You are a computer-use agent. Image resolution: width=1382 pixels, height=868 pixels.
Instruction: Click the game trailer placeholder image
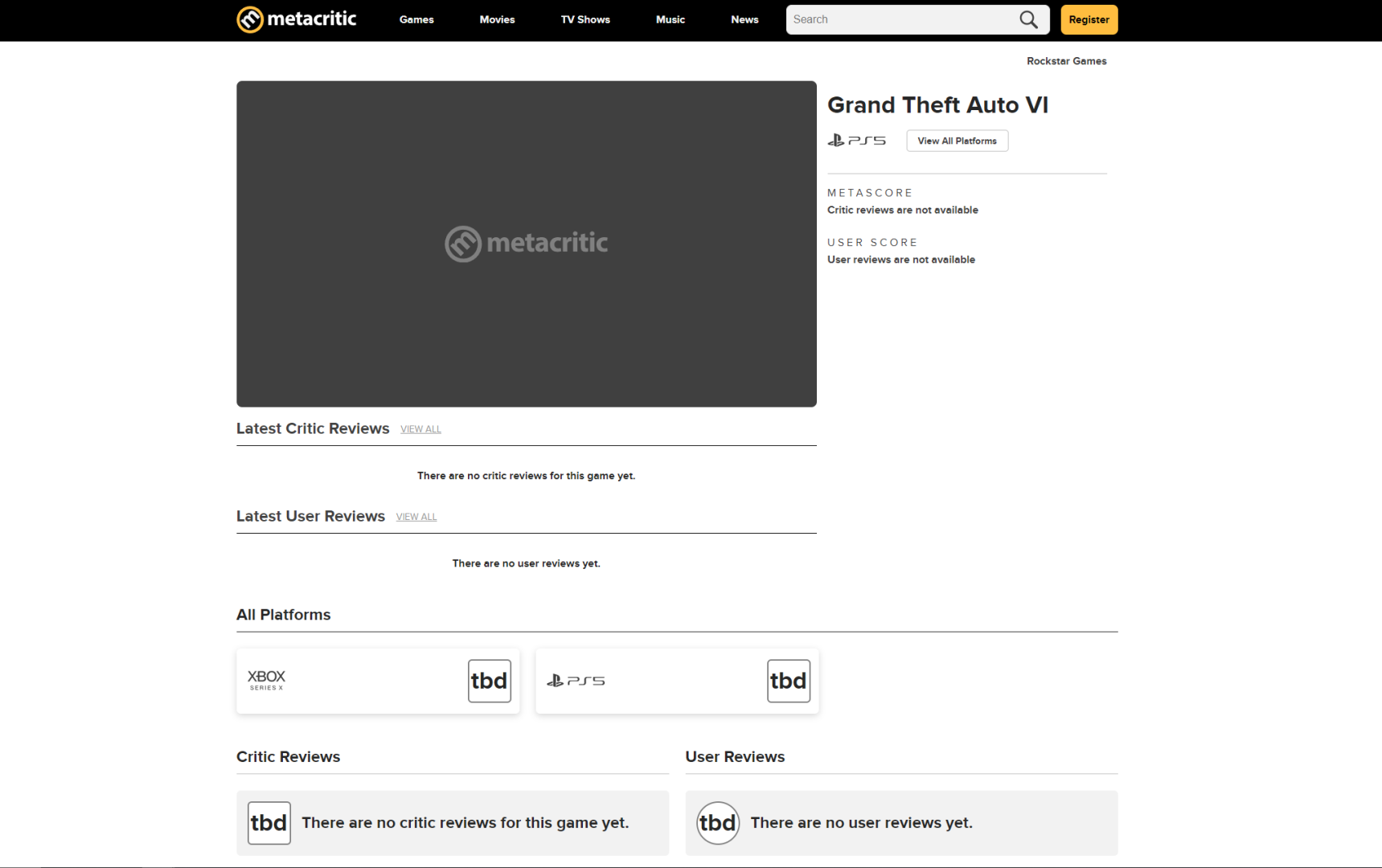click(x=527, y=244)
